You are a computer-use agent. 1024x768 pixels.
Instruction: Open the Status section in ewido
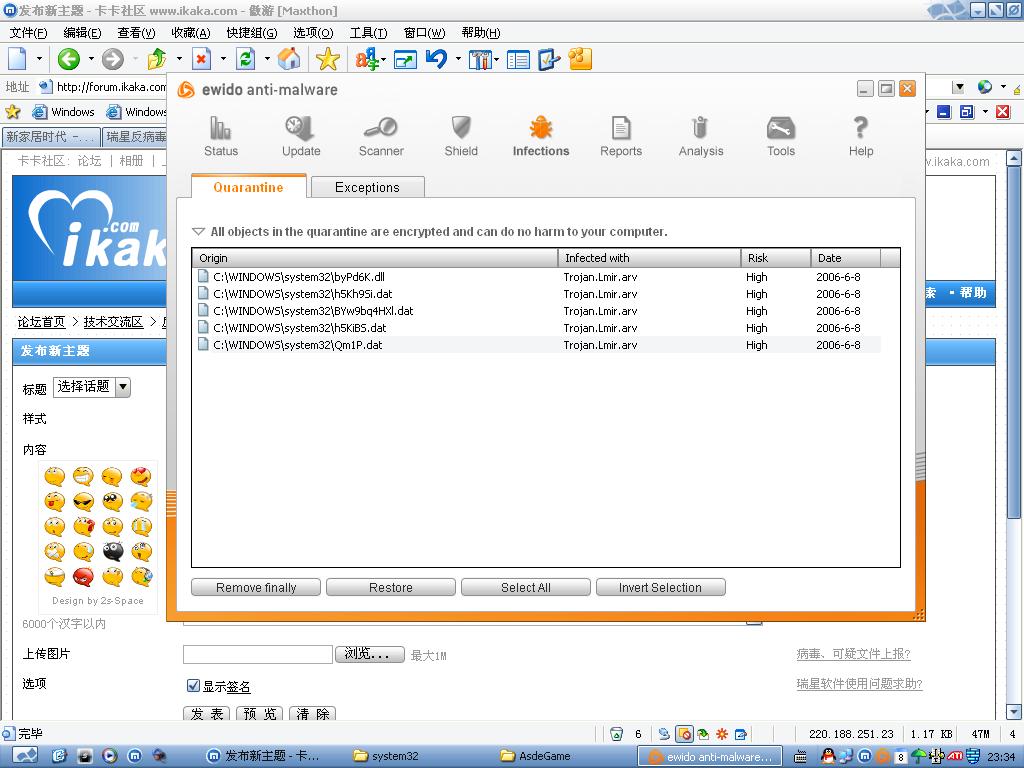221,136
